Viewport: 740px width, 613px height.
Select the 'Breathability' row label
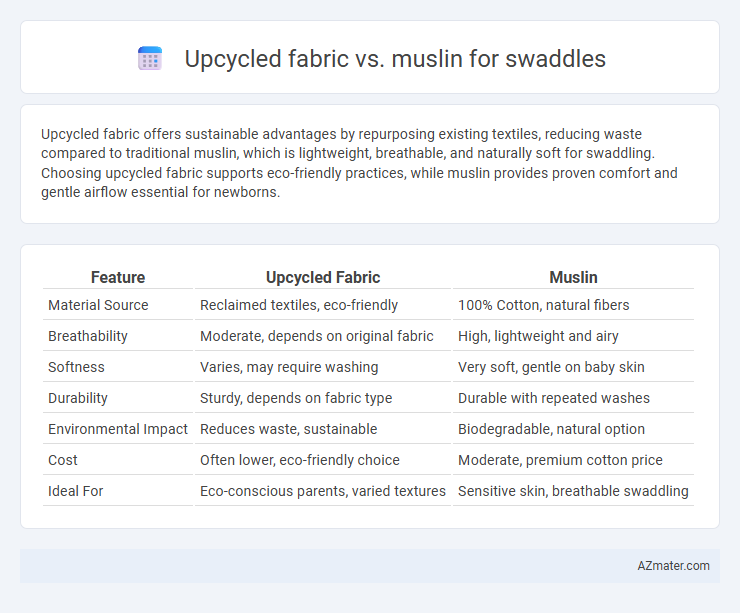tap(88, 336)
